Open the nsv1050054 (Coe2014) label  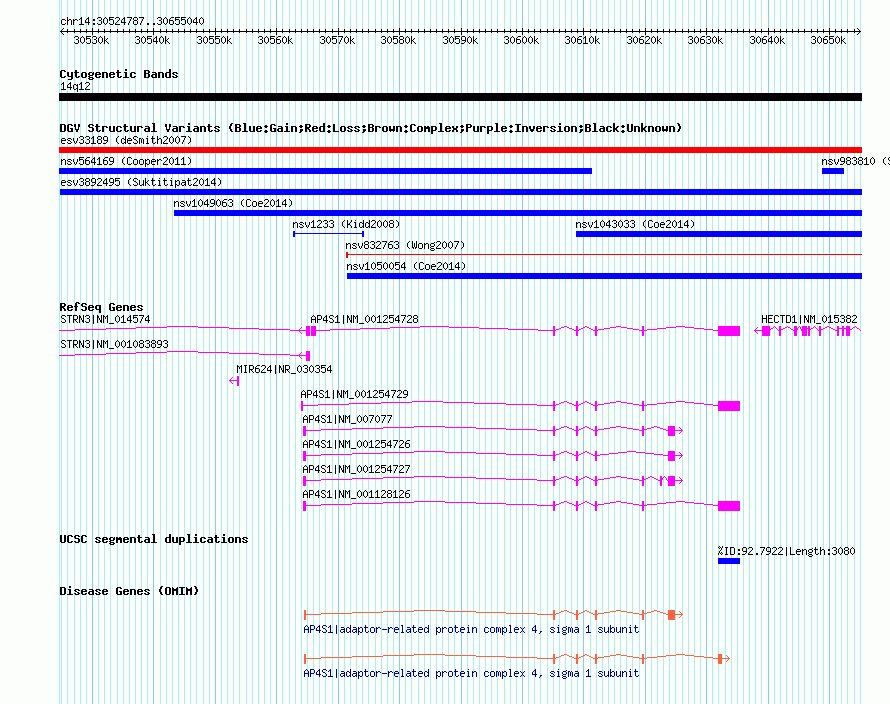click(x=406, y=266)
